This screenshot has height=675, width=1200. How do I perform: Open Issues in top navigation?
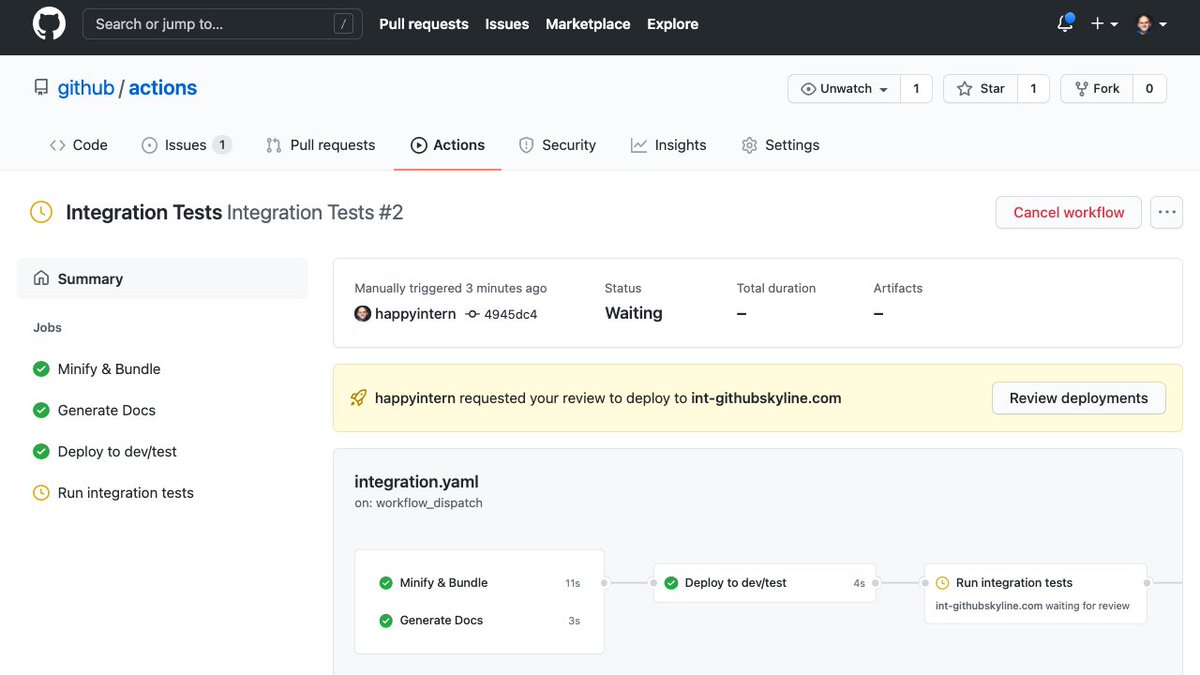507,24
